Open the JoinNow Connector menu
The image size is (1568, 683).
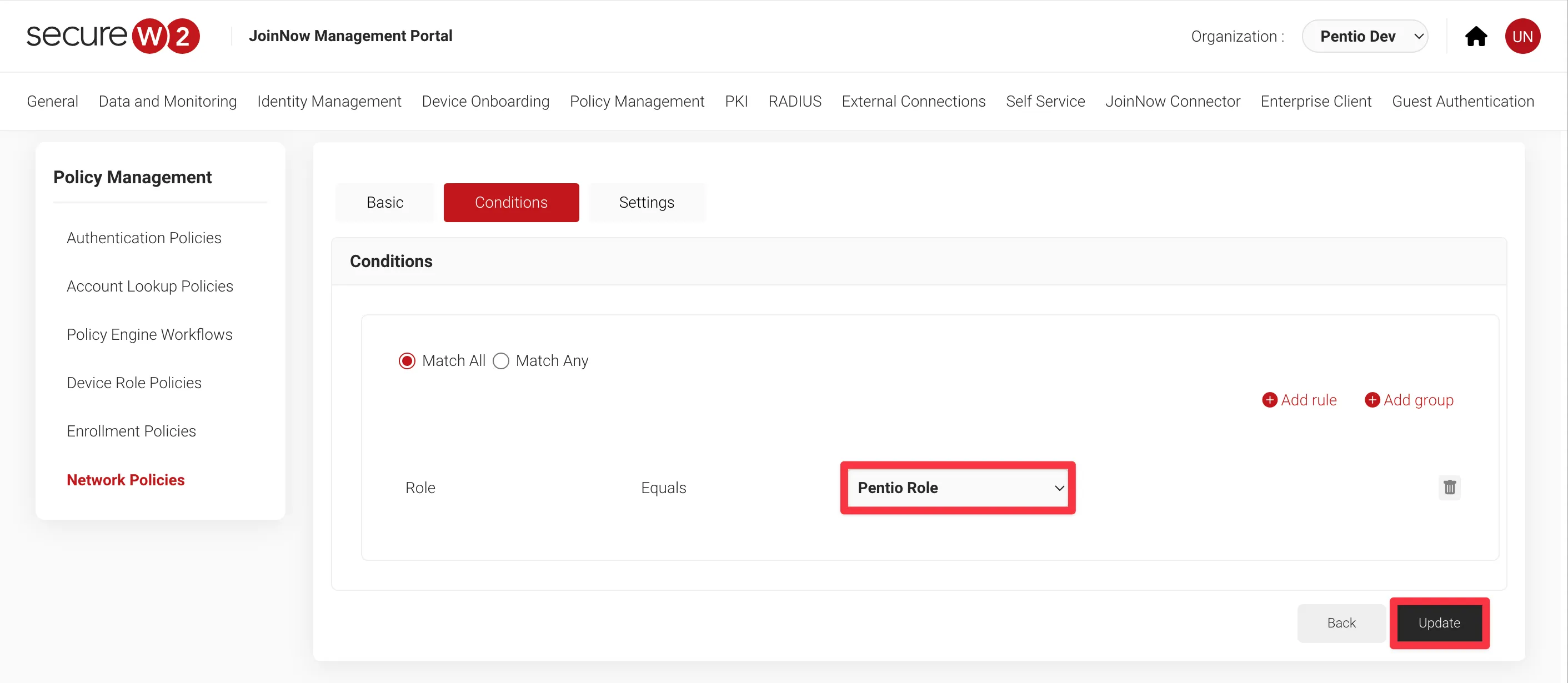tap(1173, 102)
